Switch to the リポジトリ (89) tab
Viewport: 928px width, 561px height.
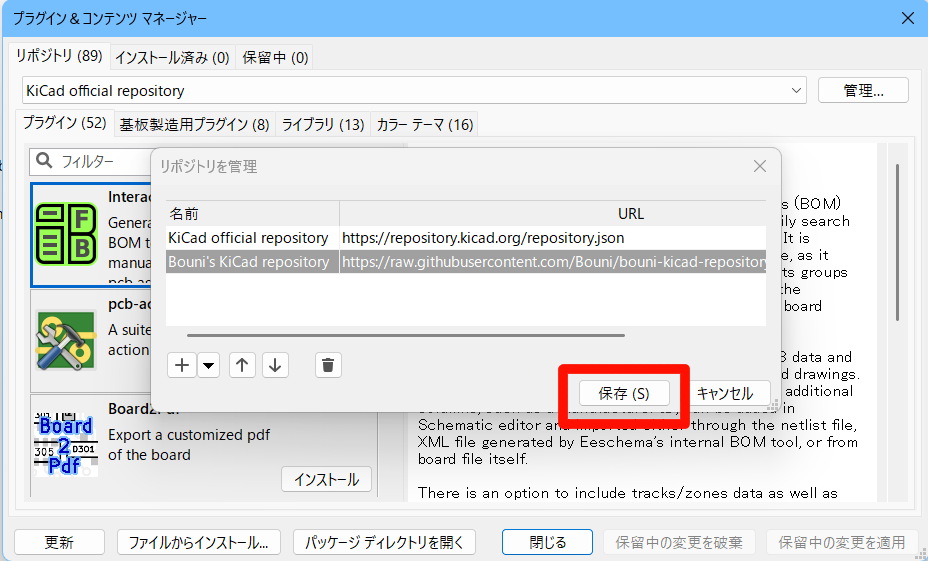click(x=59, y=56)
